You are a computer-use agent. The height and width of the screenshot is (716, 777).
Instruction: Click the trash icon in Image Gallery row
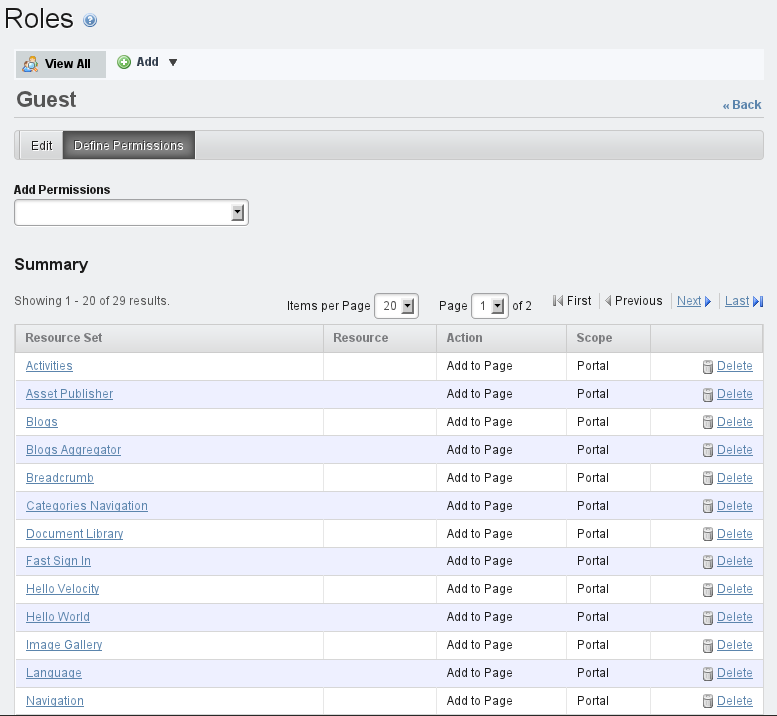708,645
